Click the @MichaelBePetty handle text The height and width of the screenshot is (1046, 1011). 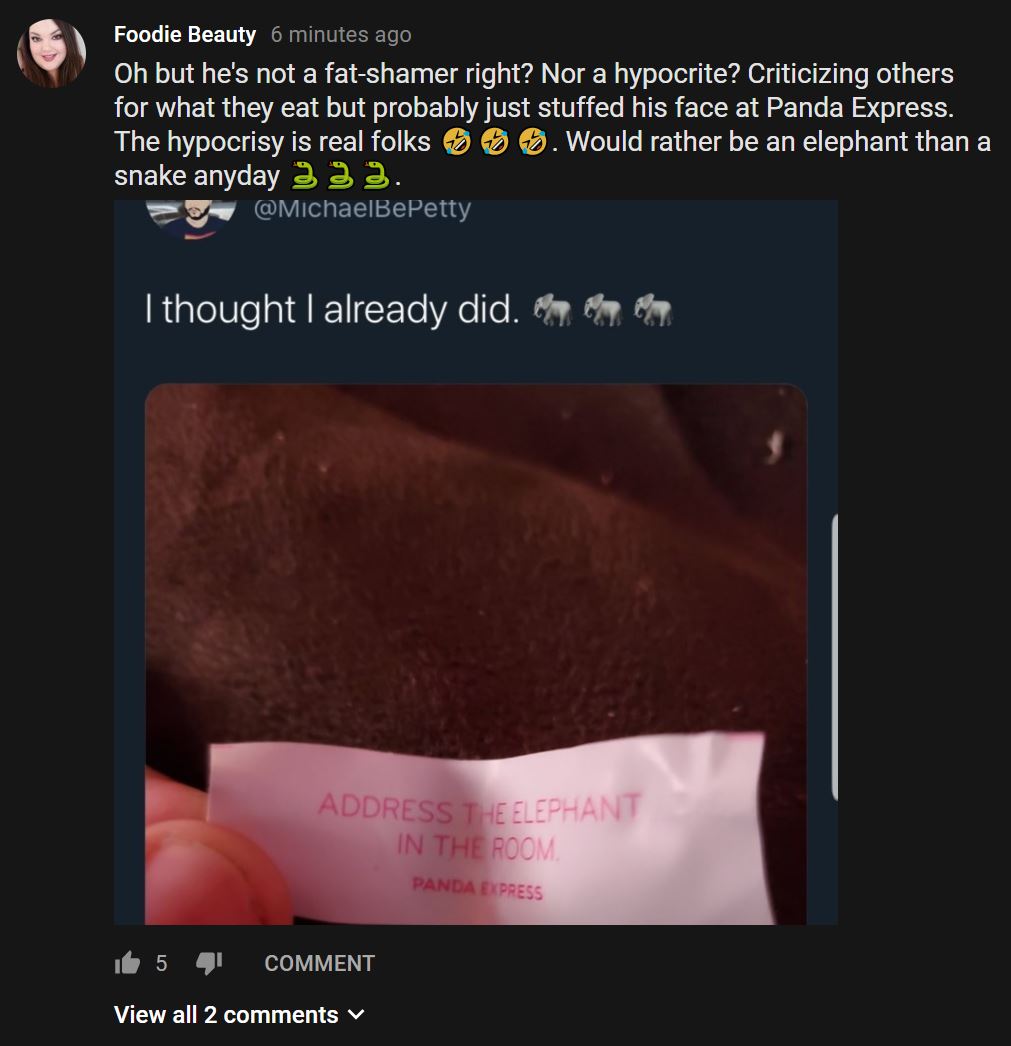(x=362, y=208)
